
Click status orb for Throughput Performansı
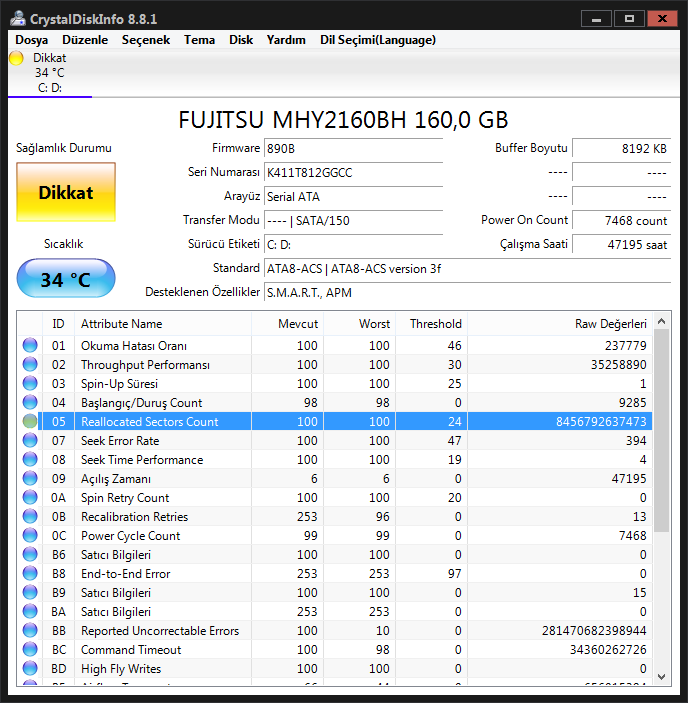coord(30,364)
